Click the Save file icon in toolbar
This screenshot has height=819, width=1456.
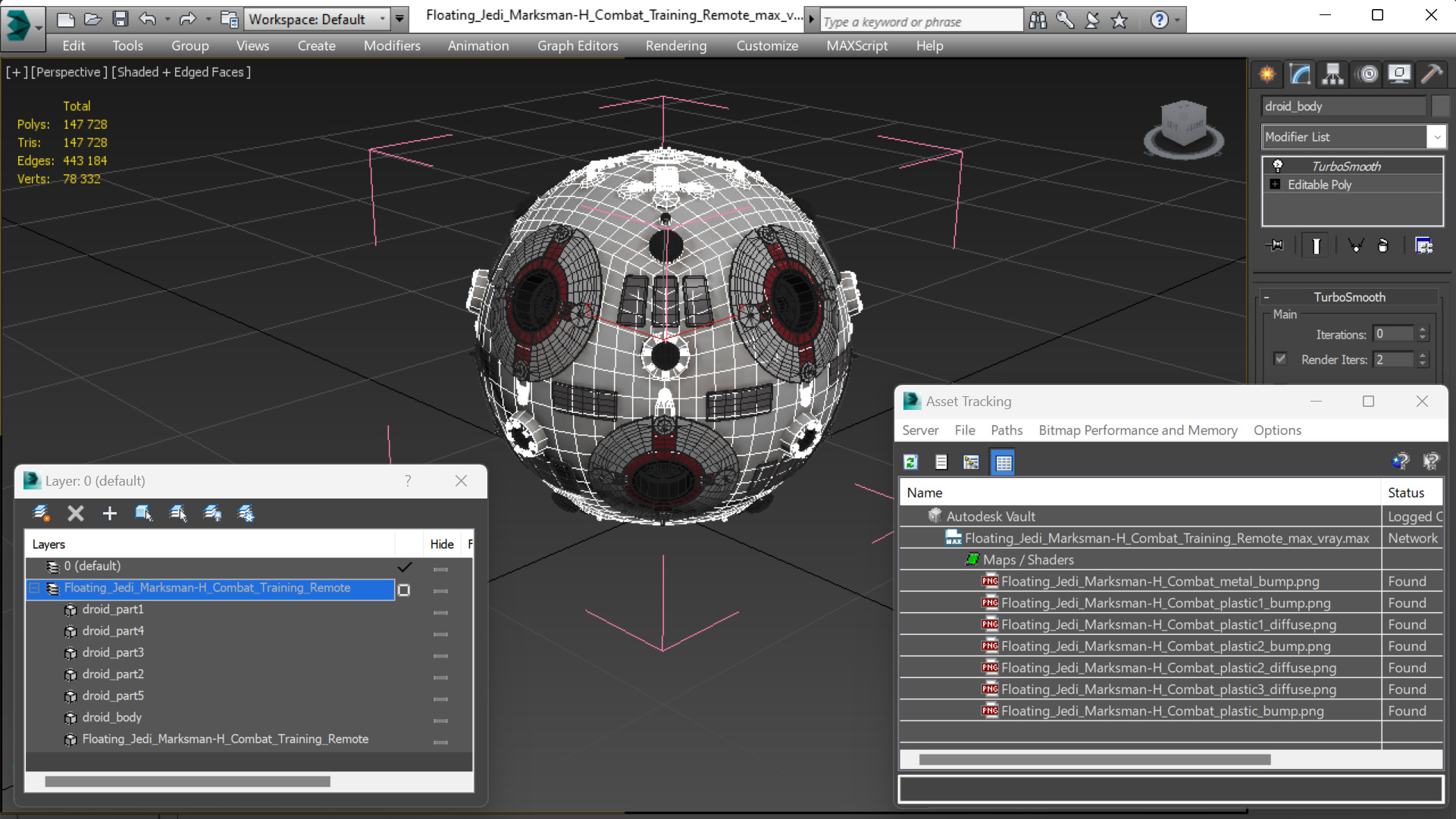click(120, 19)
